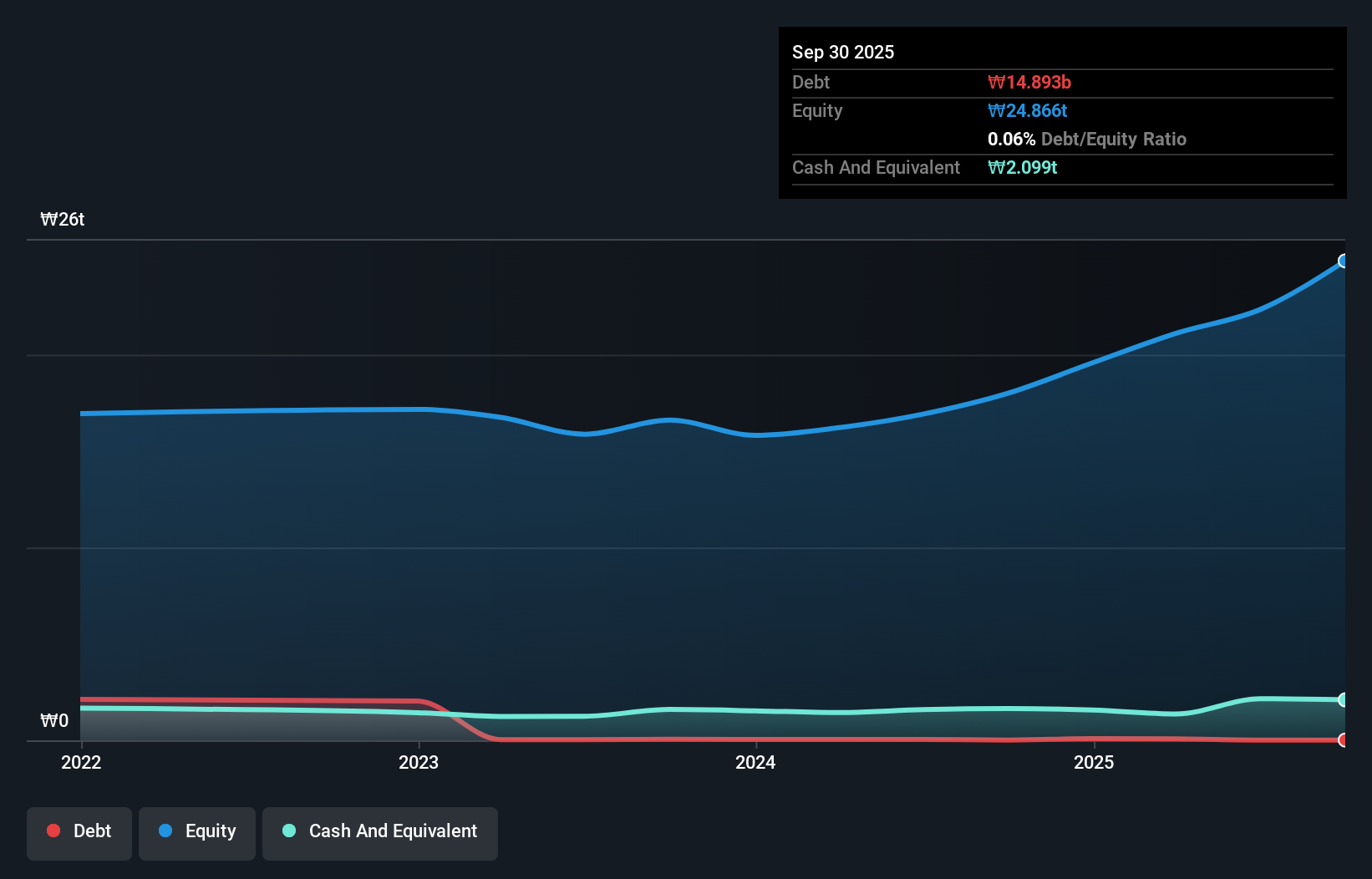Click the red Won symbol next to Debt value
This screenshot has height=879, width=1372.
point(994,82)
